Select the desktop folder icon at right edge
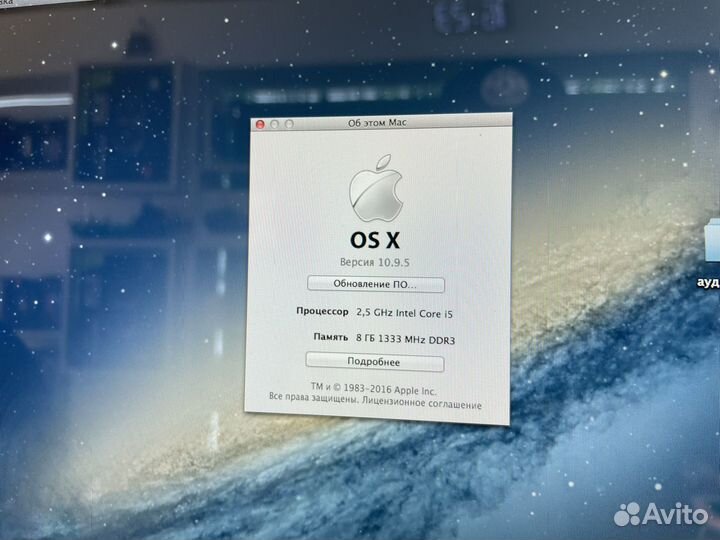Screen dimensions: 720x540 [712, 241]
